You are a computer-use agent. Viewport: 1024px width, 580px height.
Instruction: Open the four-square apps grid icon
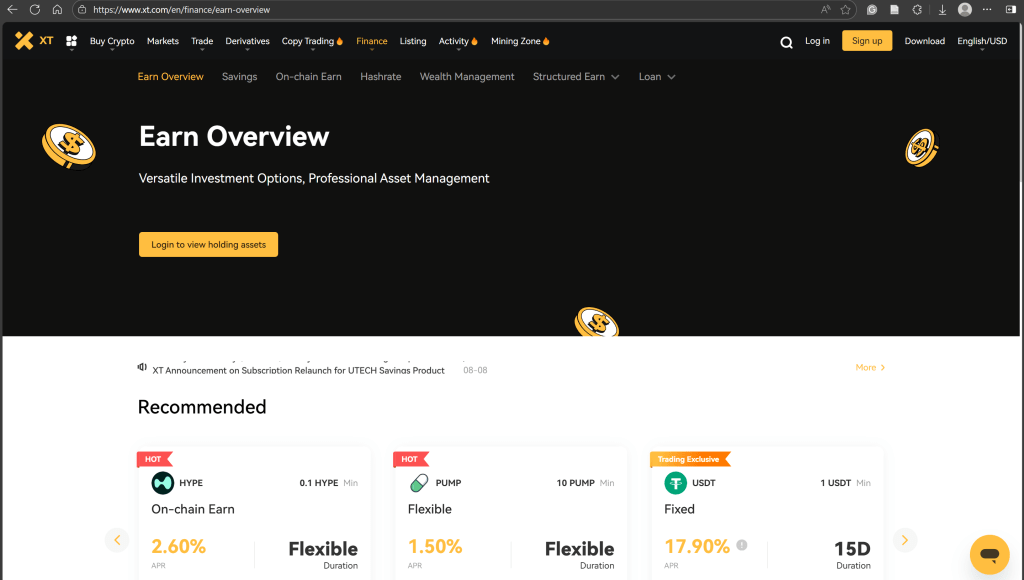pyautogui.click(x=71, y=41)
